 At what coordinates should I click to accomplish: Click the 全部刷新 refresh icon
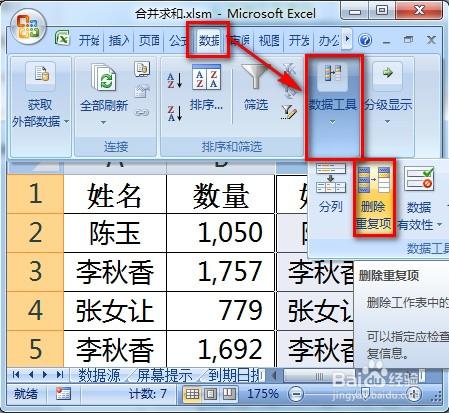coord(104,78)
